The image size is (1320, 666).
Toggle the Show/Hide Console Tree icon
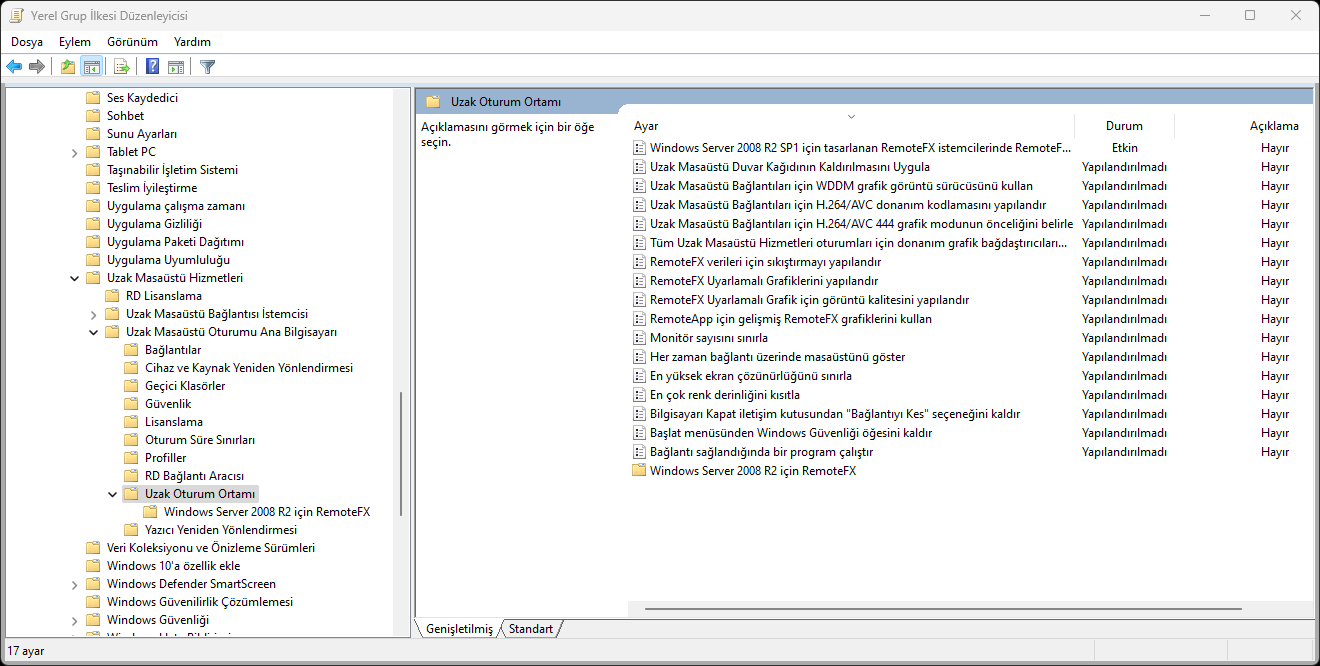click(x=91, y=67)
